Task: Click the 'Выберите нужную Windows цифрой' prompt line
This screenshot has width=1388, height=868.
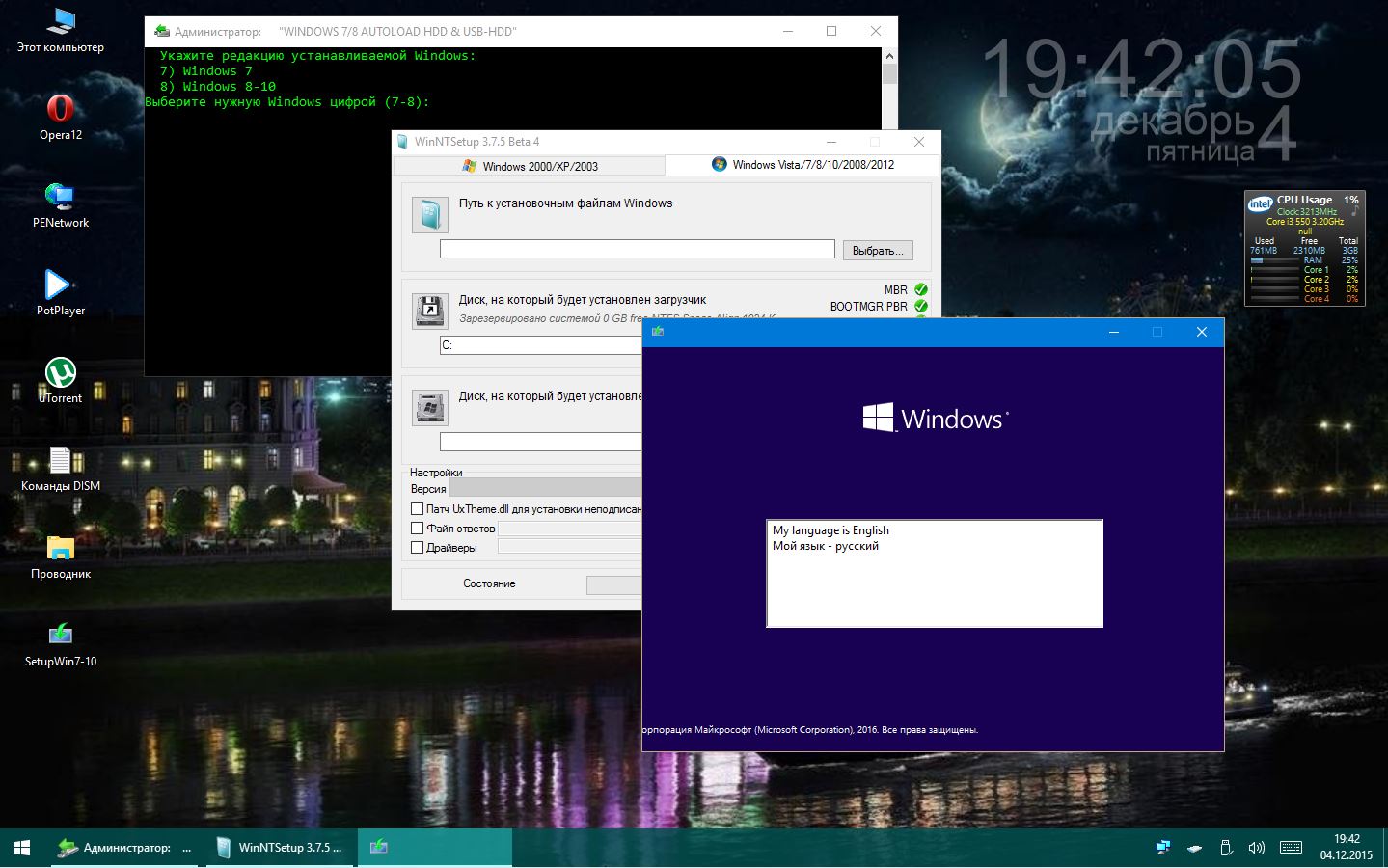Action: (x=287, y=101)
